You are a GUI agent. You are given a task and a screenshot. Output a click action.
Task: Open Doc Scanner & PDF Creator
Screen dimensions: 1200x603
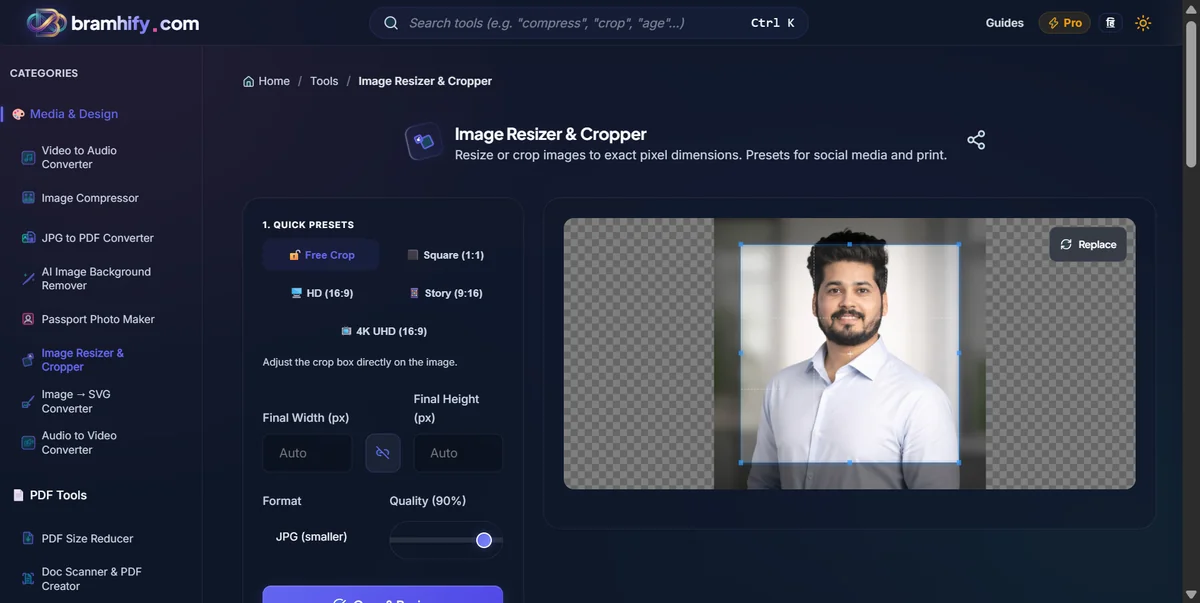point(91,579)
